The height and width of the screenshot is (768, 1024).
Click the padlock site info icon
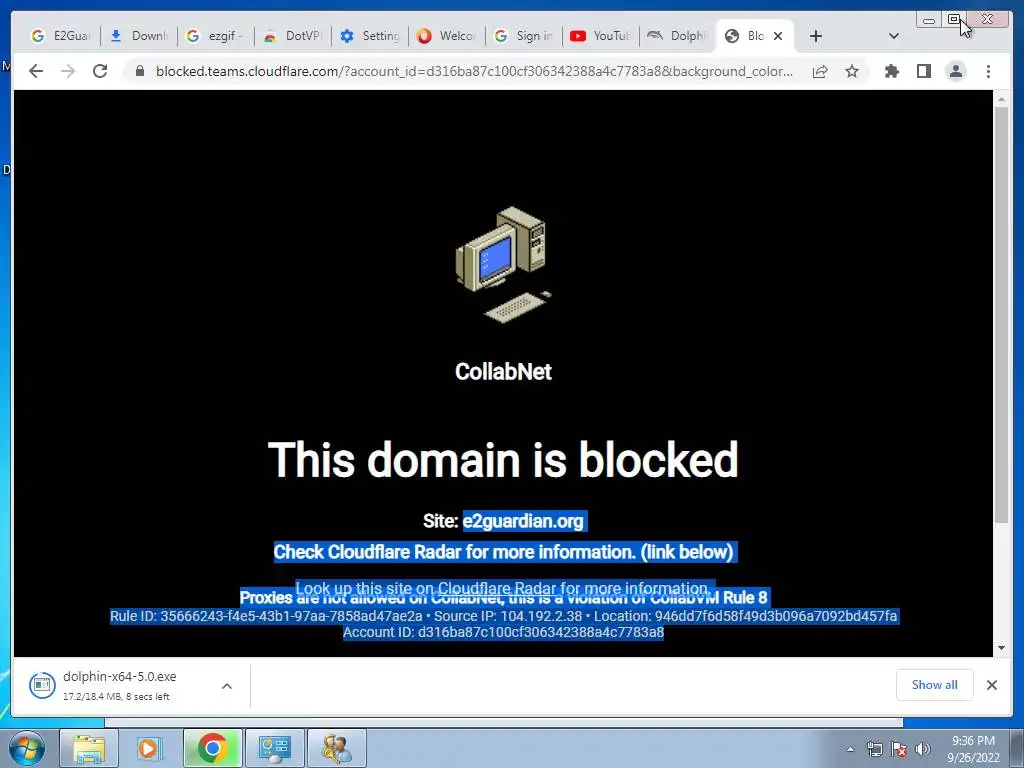pyautogui.click(x=140, y=71)
